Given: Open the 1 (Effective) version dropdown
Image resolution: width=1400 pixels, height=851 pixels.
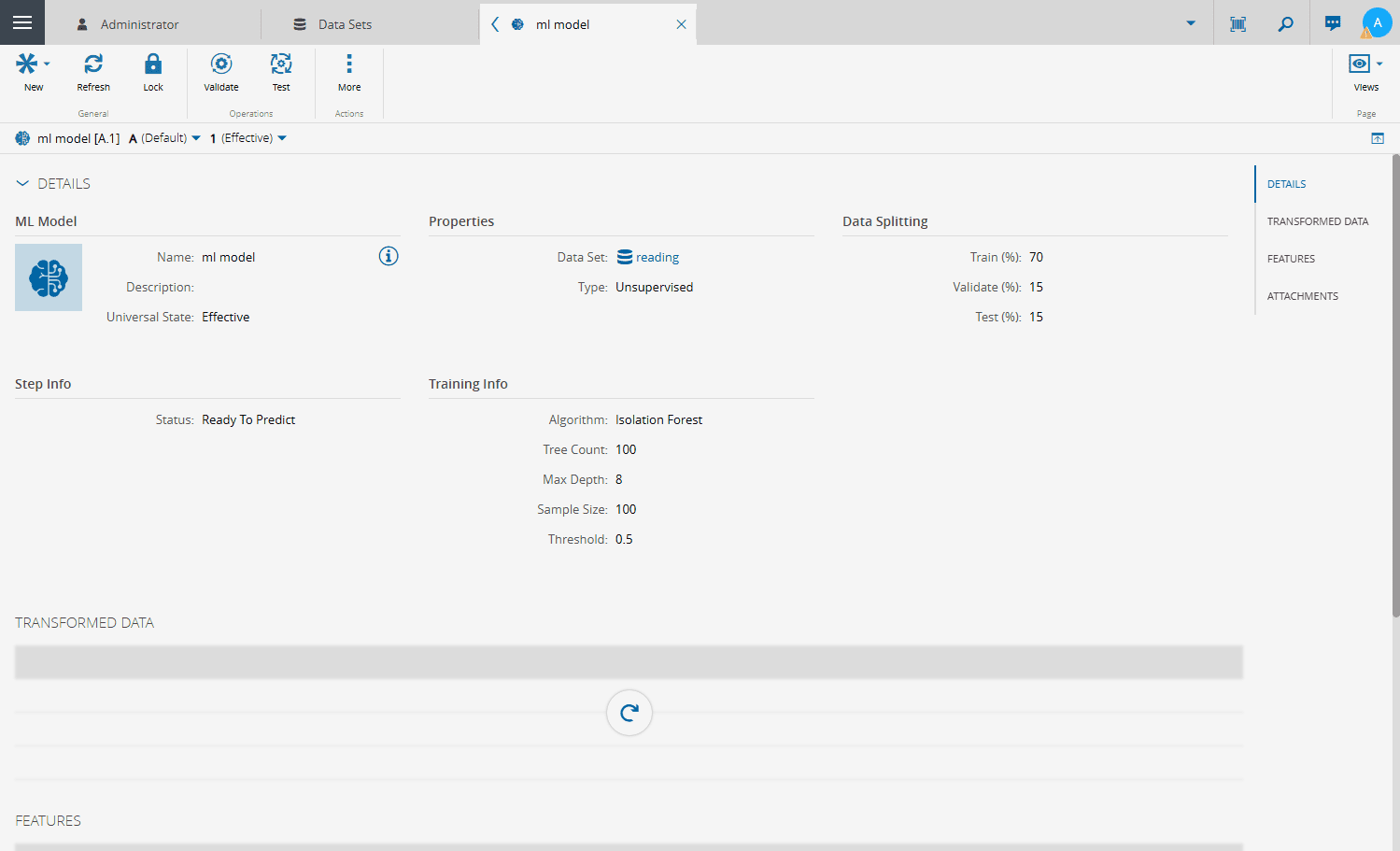Looking at the screenshot, I should point(248,138).
